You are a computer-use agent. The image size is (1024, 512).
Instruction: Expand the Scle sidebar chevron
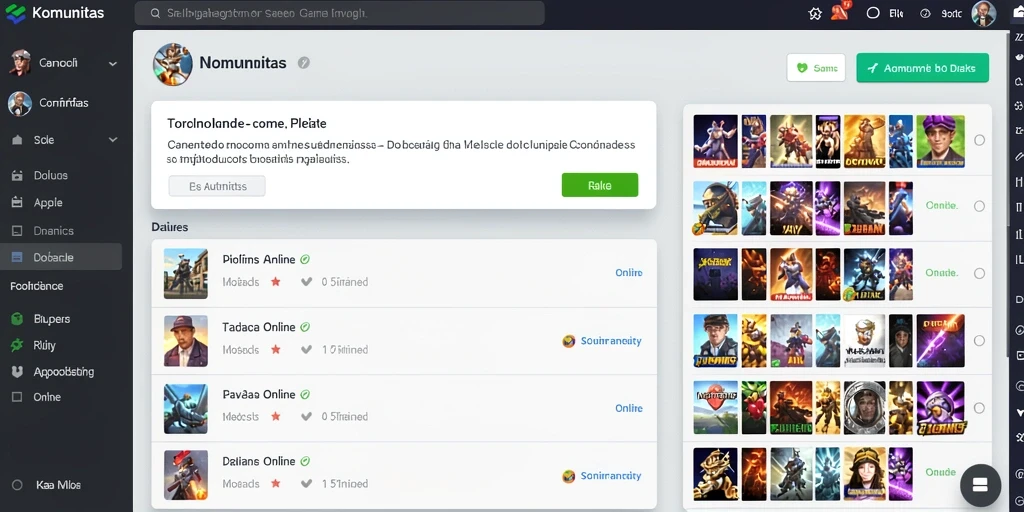tap(113, 140)
